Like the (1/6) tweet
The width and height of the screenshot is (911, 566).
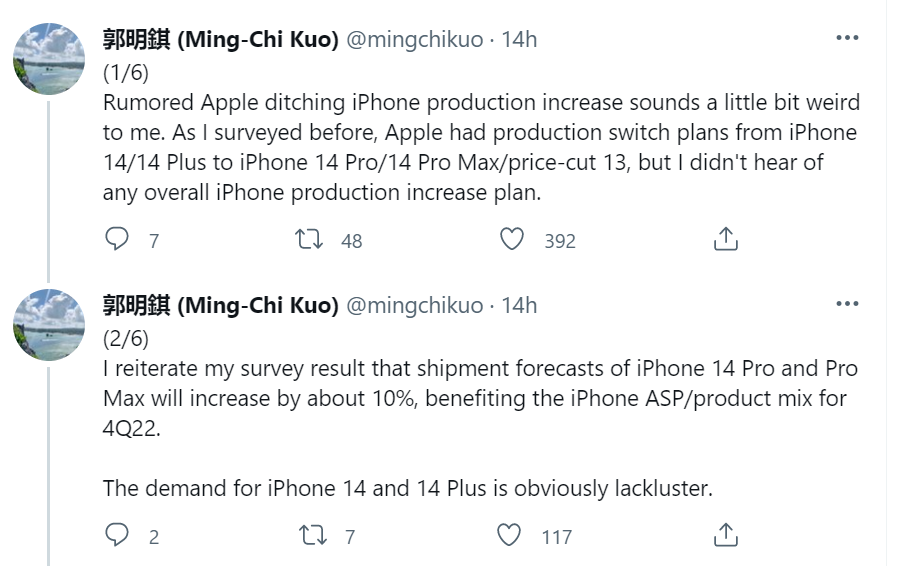pos(511,240)
